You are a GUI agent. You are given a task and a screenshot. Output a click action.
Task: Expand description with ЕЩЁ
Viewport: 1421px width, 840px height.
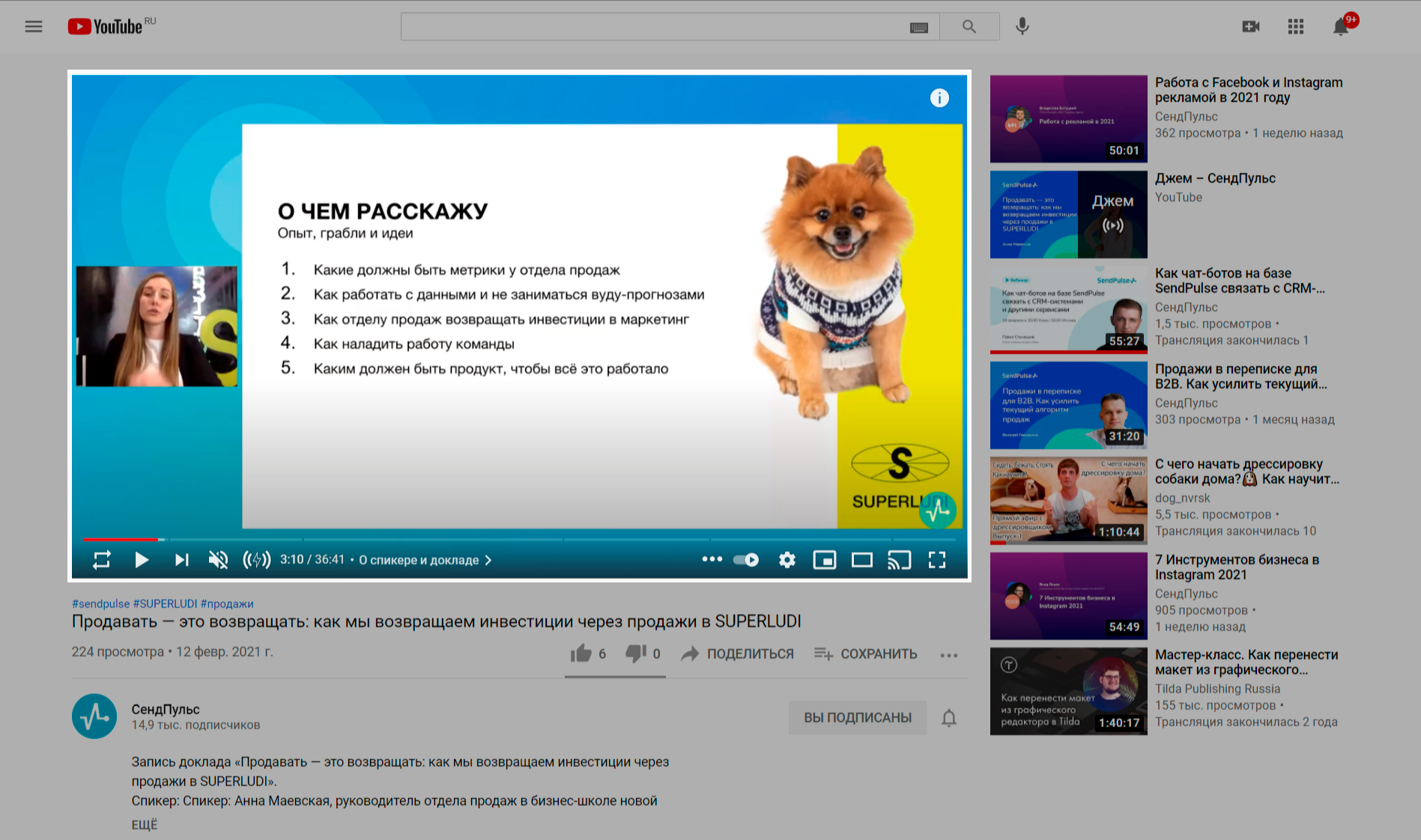145,824
